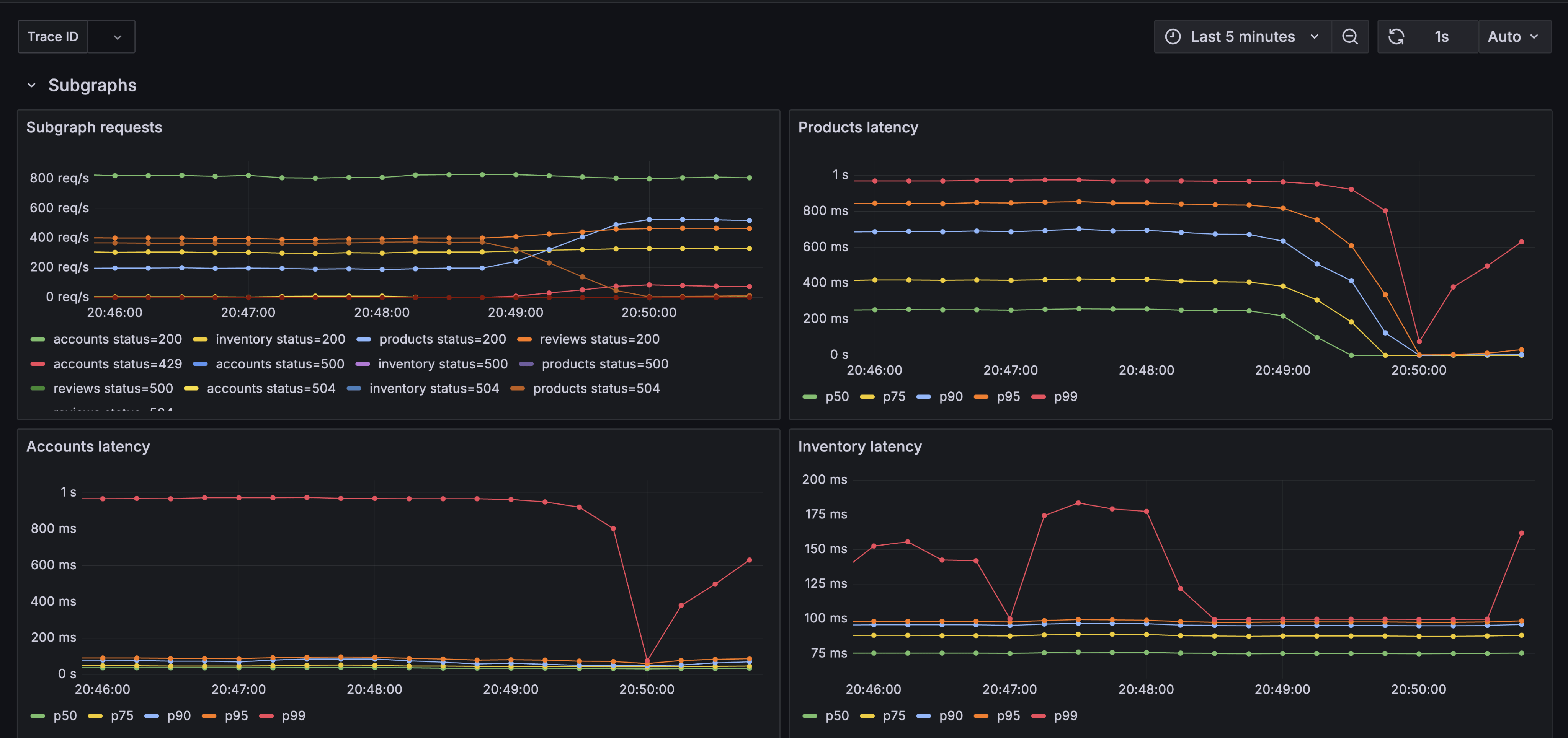Click the zoom out time range icon

point(1349,36)
